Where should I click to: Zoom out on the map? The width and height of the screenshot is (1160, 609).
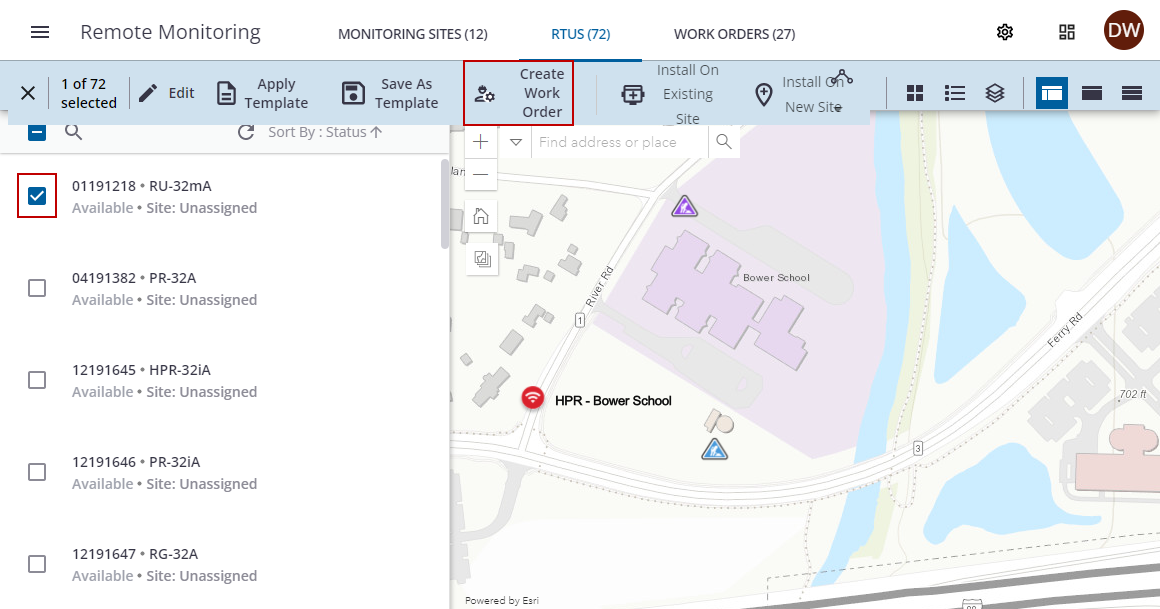pyautogui.click(x=481, y=175)
